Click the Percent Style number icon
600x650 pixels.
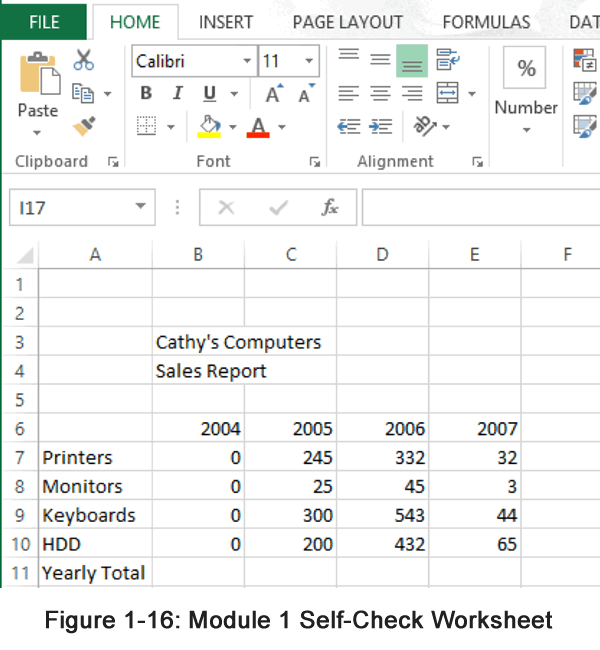526,68
